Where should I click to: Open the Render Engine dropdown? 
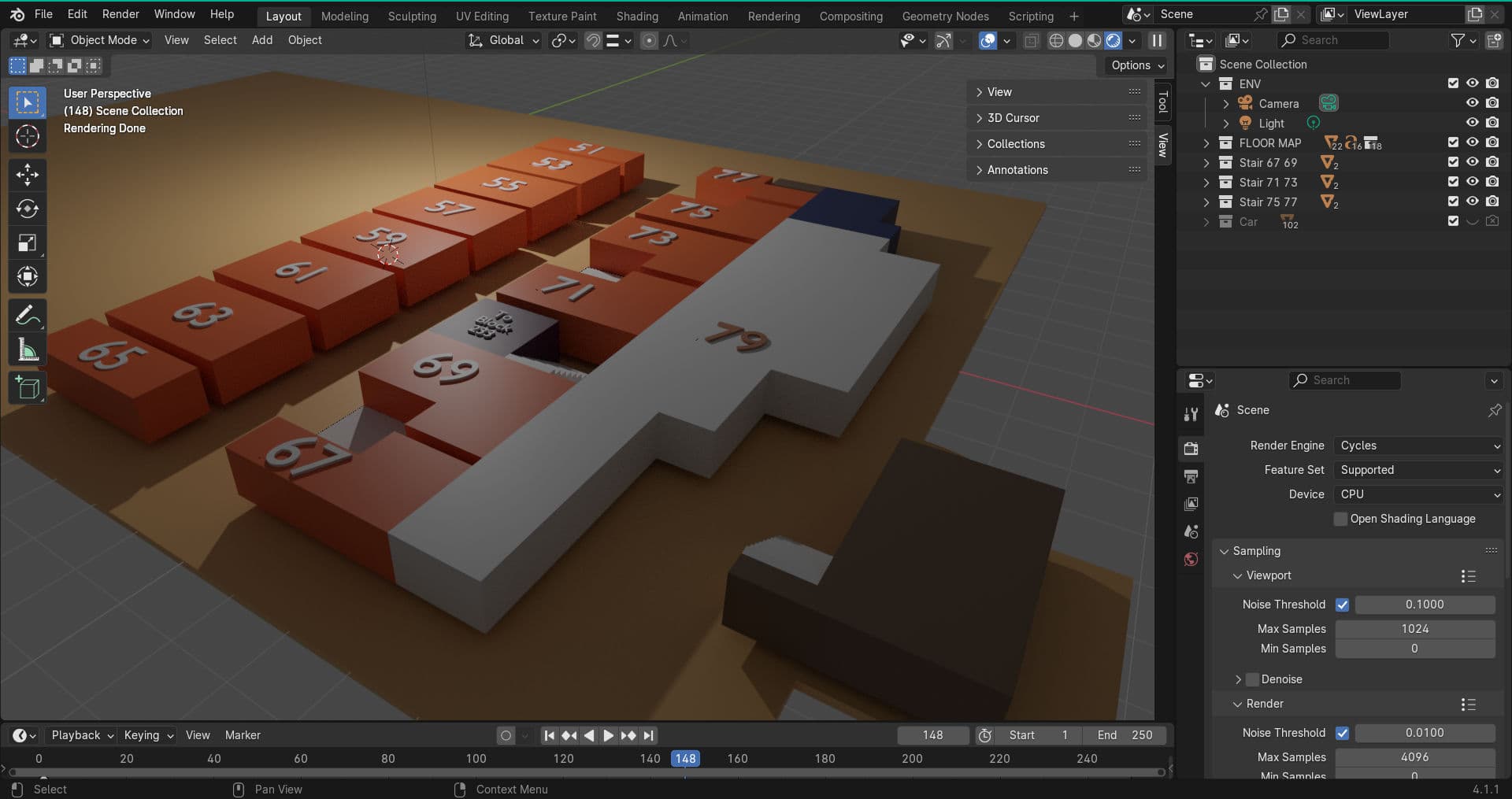point(1419,446)
